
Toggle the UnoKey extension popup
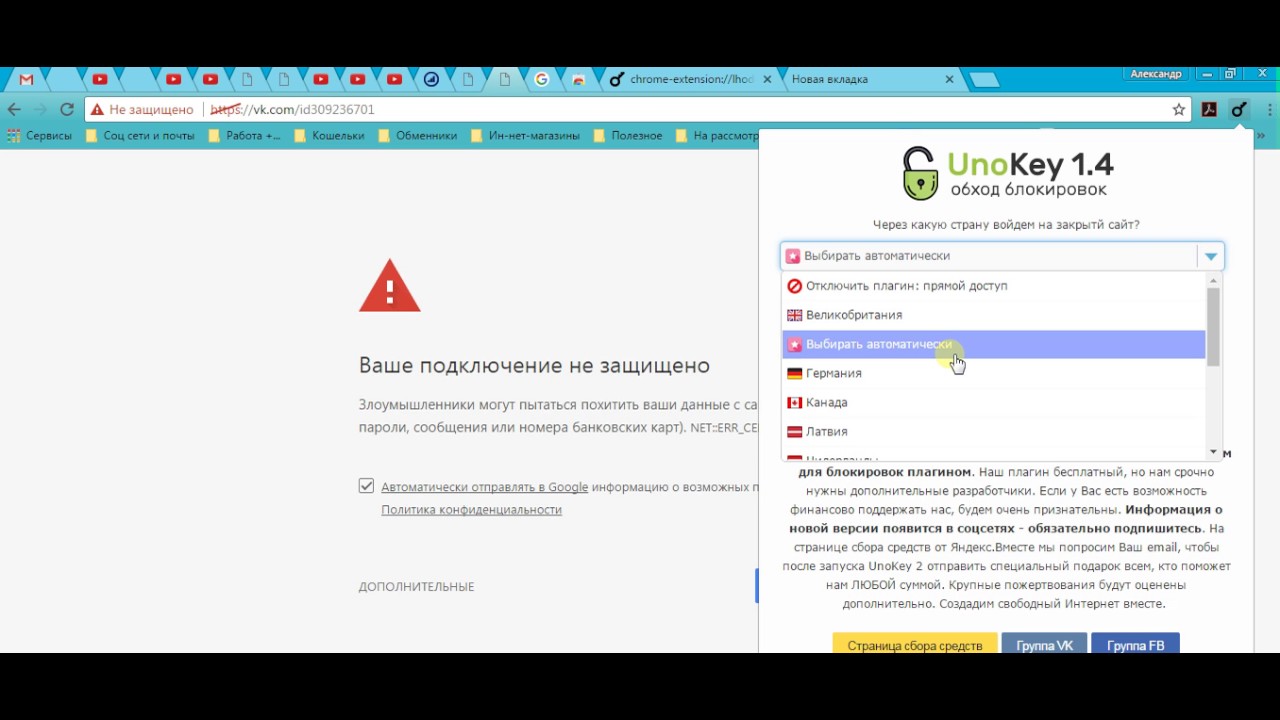click(x=1239, y=109)
